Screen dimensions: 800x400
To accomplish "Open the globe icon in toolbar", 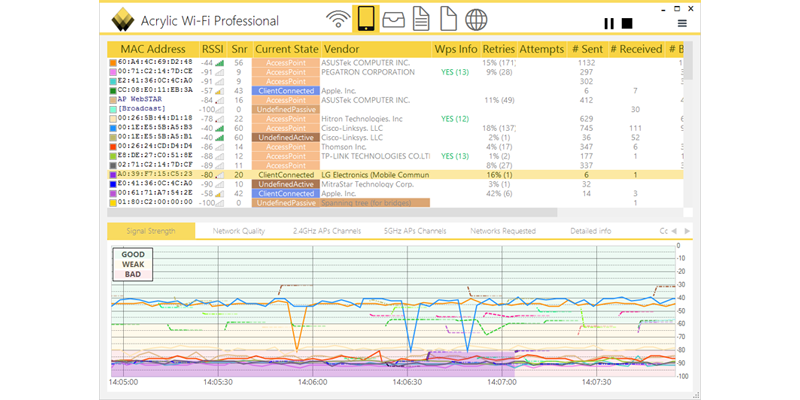I will (476, 20).
